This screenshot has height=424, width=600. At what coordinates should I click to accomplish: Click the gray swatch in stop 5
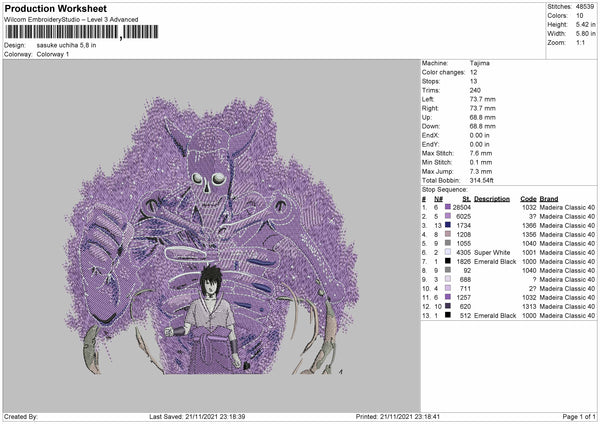tap(448, 243)
